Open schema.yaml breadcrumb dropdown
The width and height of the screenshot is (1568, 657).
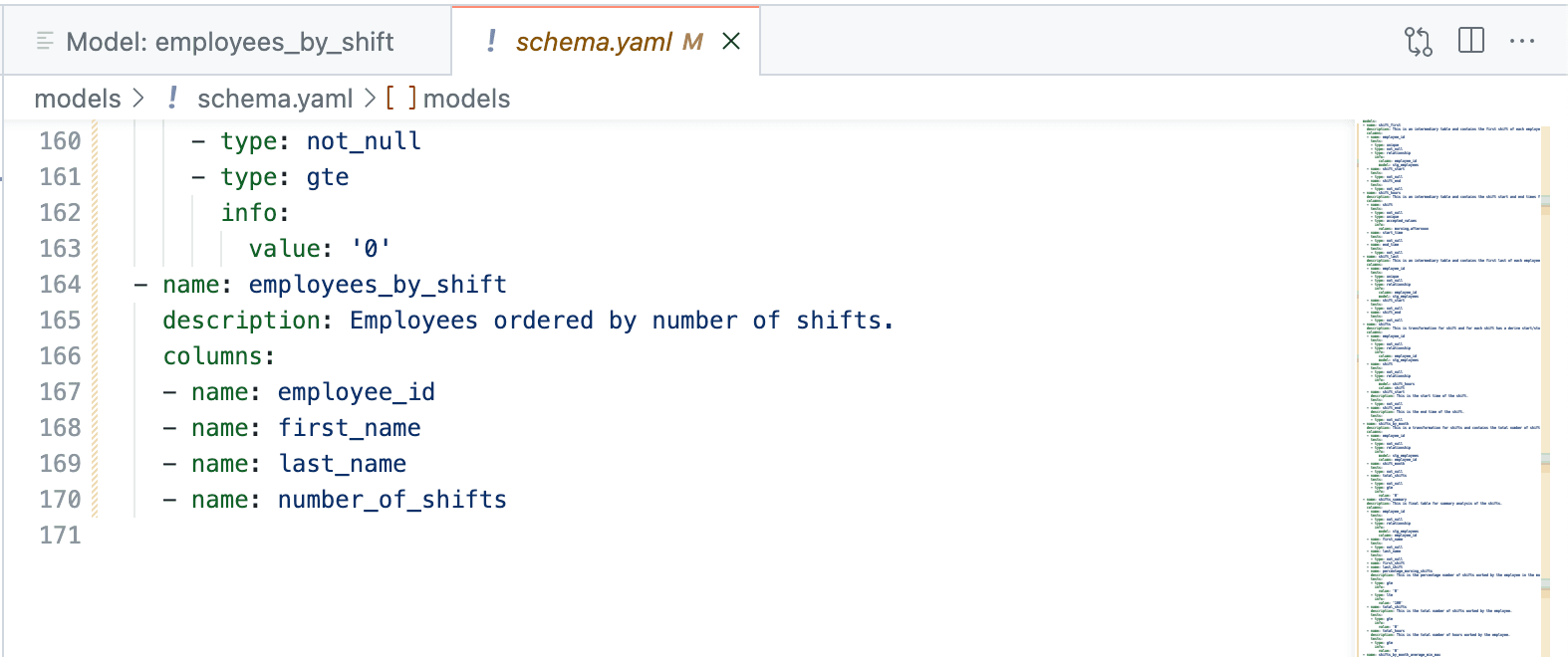[x=275, y=99]
